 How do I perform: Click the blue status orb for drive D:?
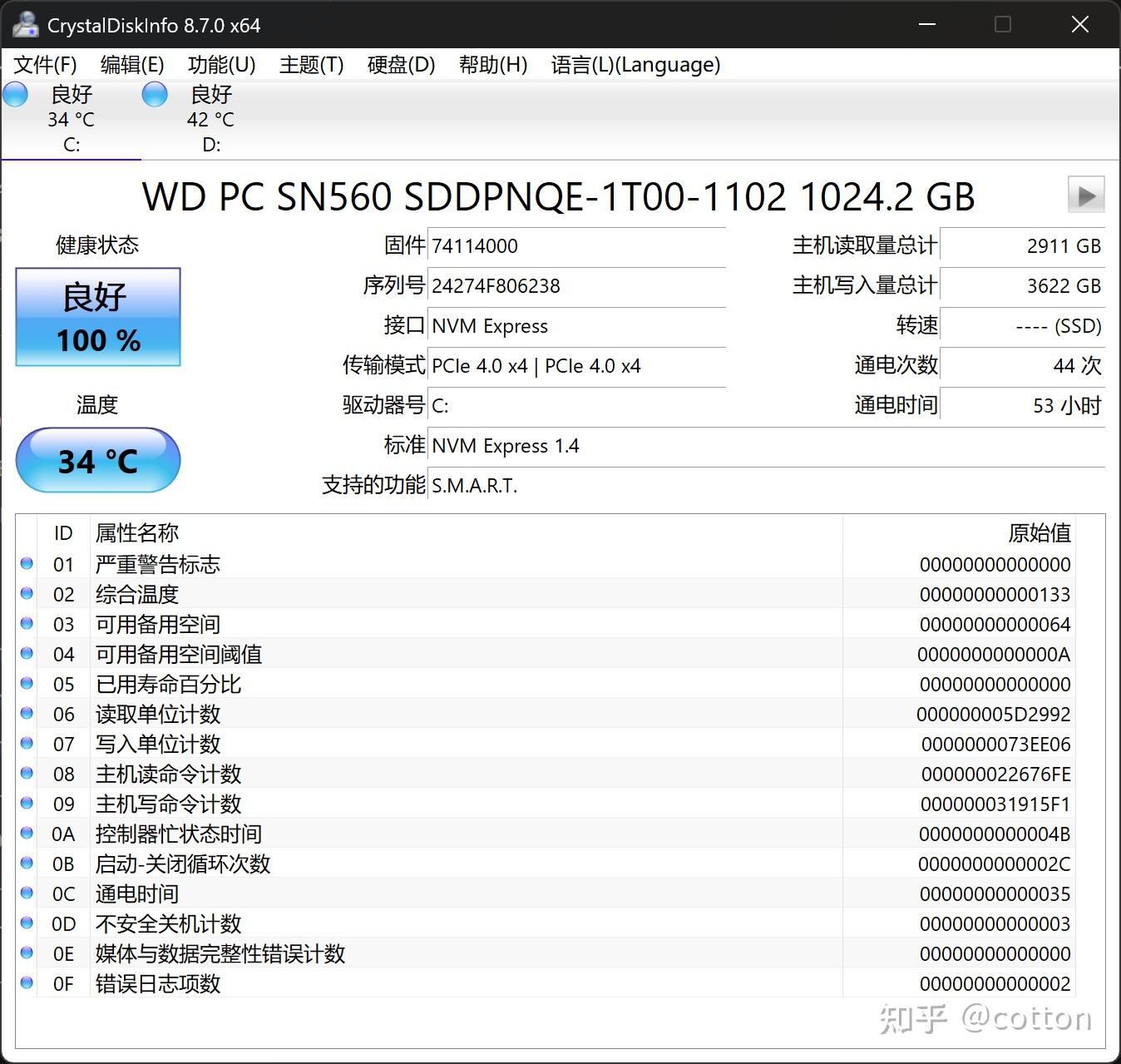155,94
